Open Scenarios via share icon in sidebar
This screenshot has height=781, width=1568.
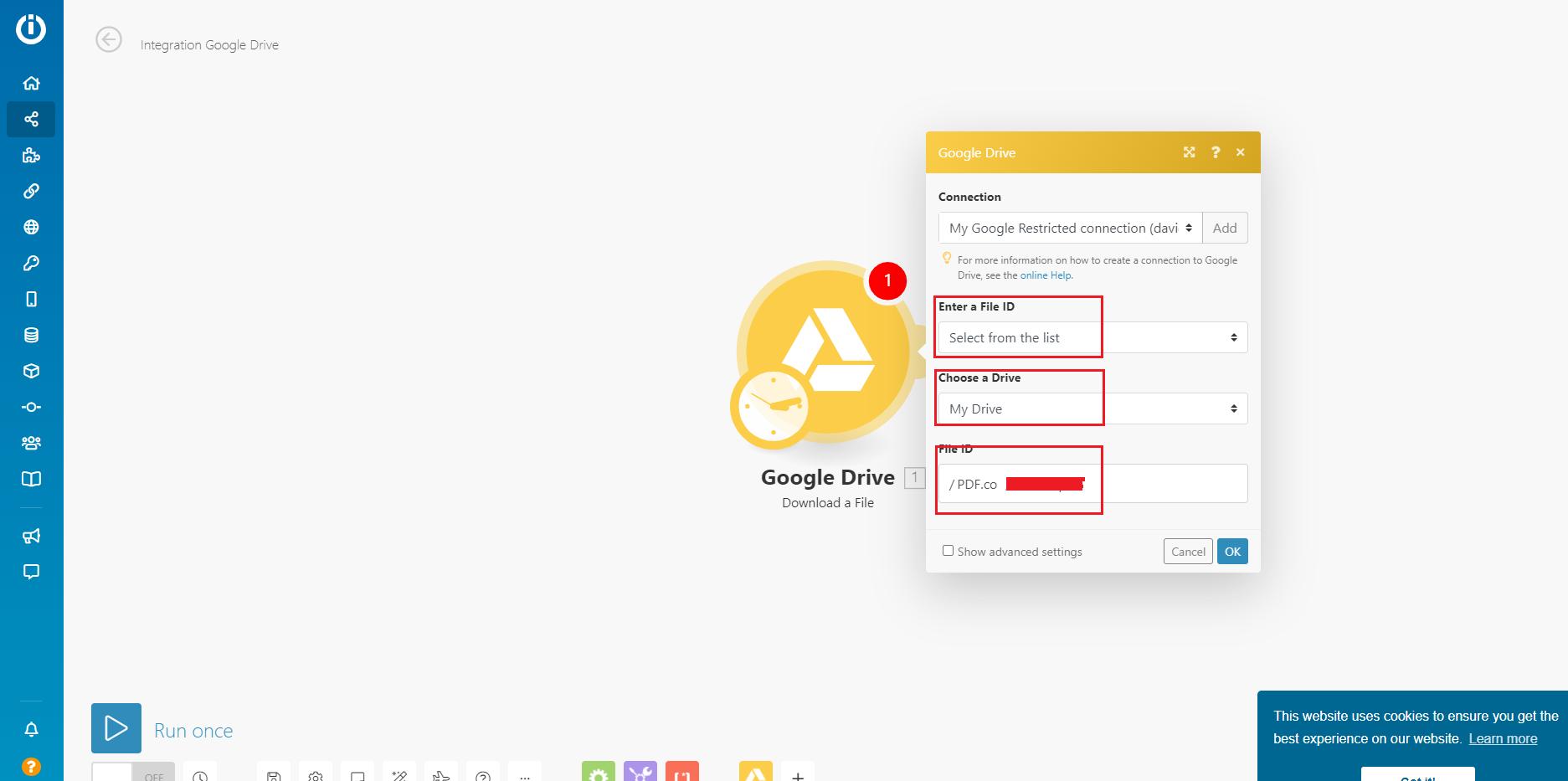pyautogui.click(x=31, y=119)
